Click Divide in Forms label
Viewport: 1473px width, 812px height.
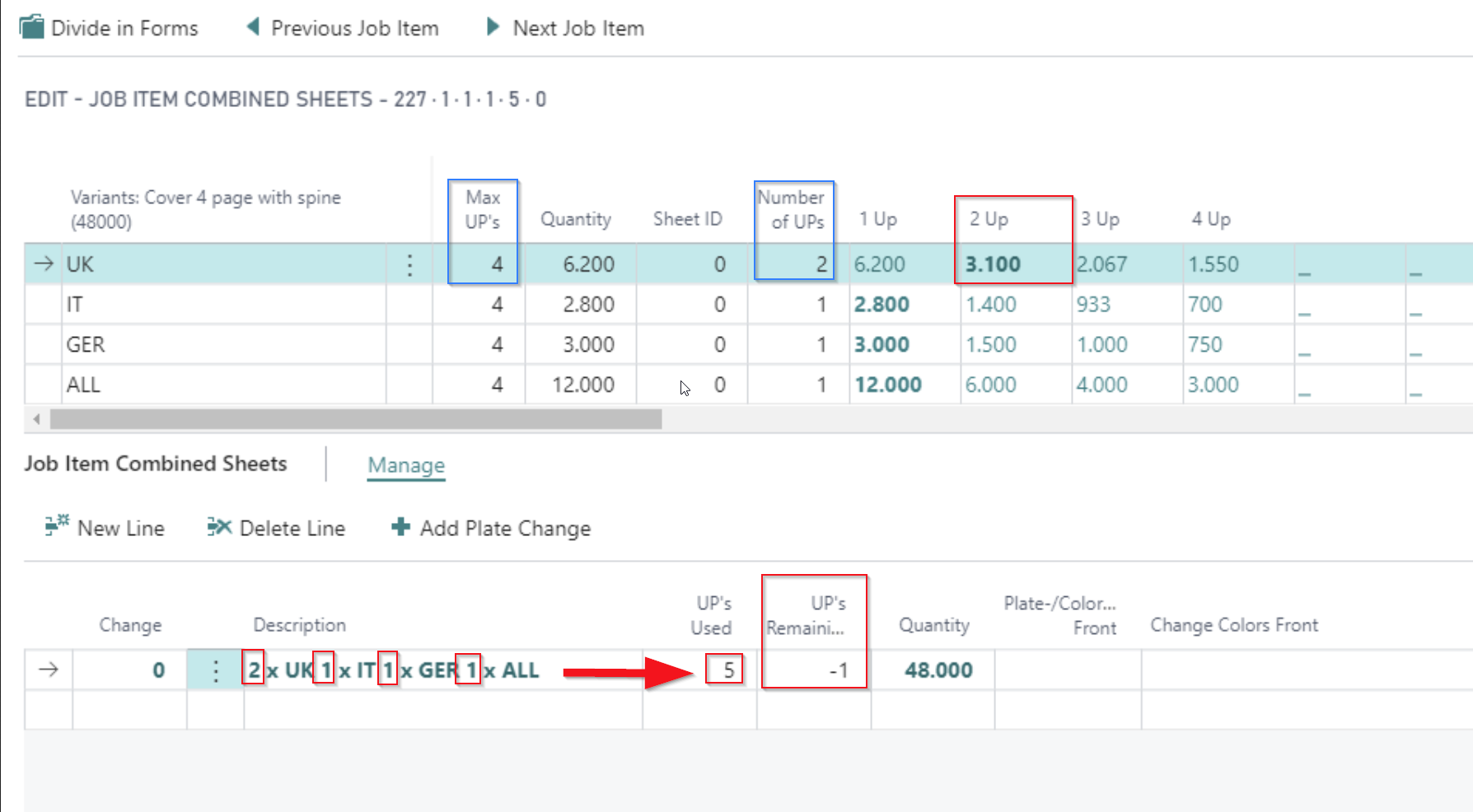(x=124, y=28)
